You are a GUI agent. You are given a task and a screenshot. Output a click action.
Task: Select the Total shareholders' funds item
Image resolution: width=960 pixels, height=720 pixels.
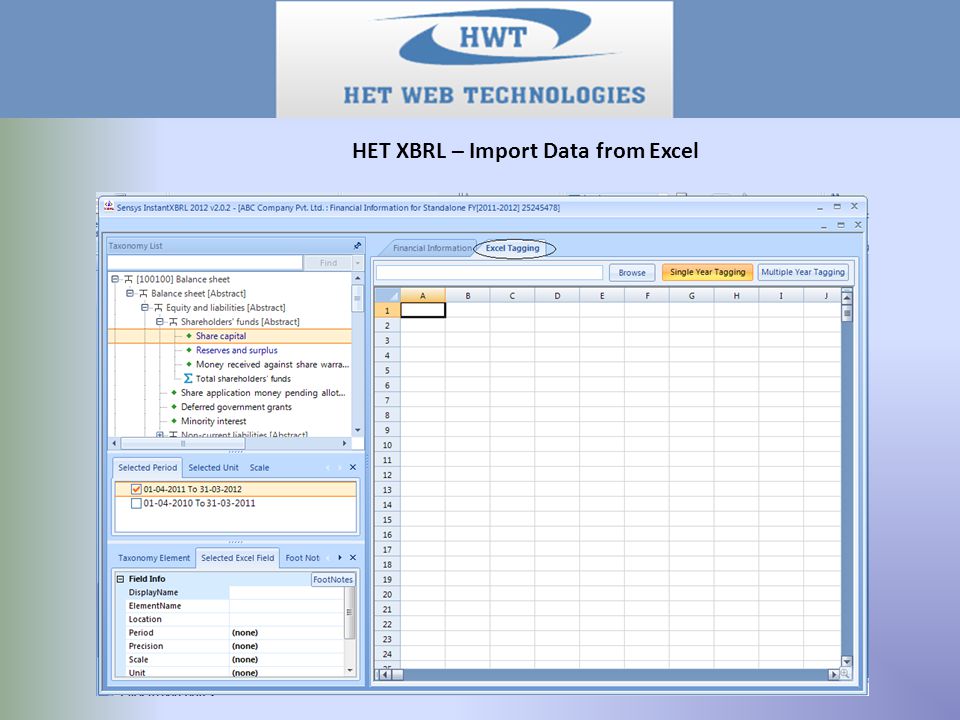click(x=242, y=378)
